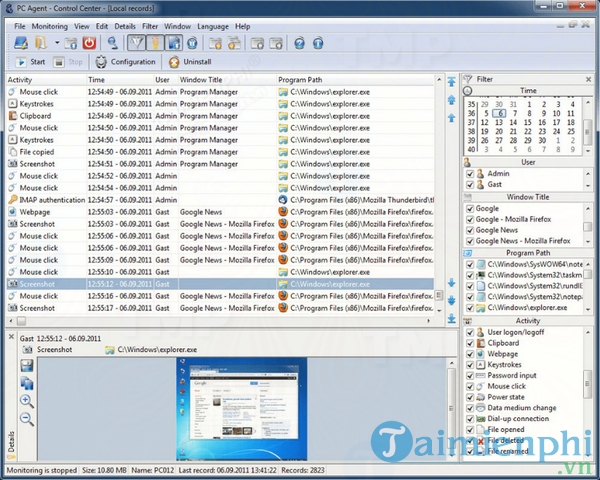
Task: Click the blue help question mark icon
Action: point(298,43)
